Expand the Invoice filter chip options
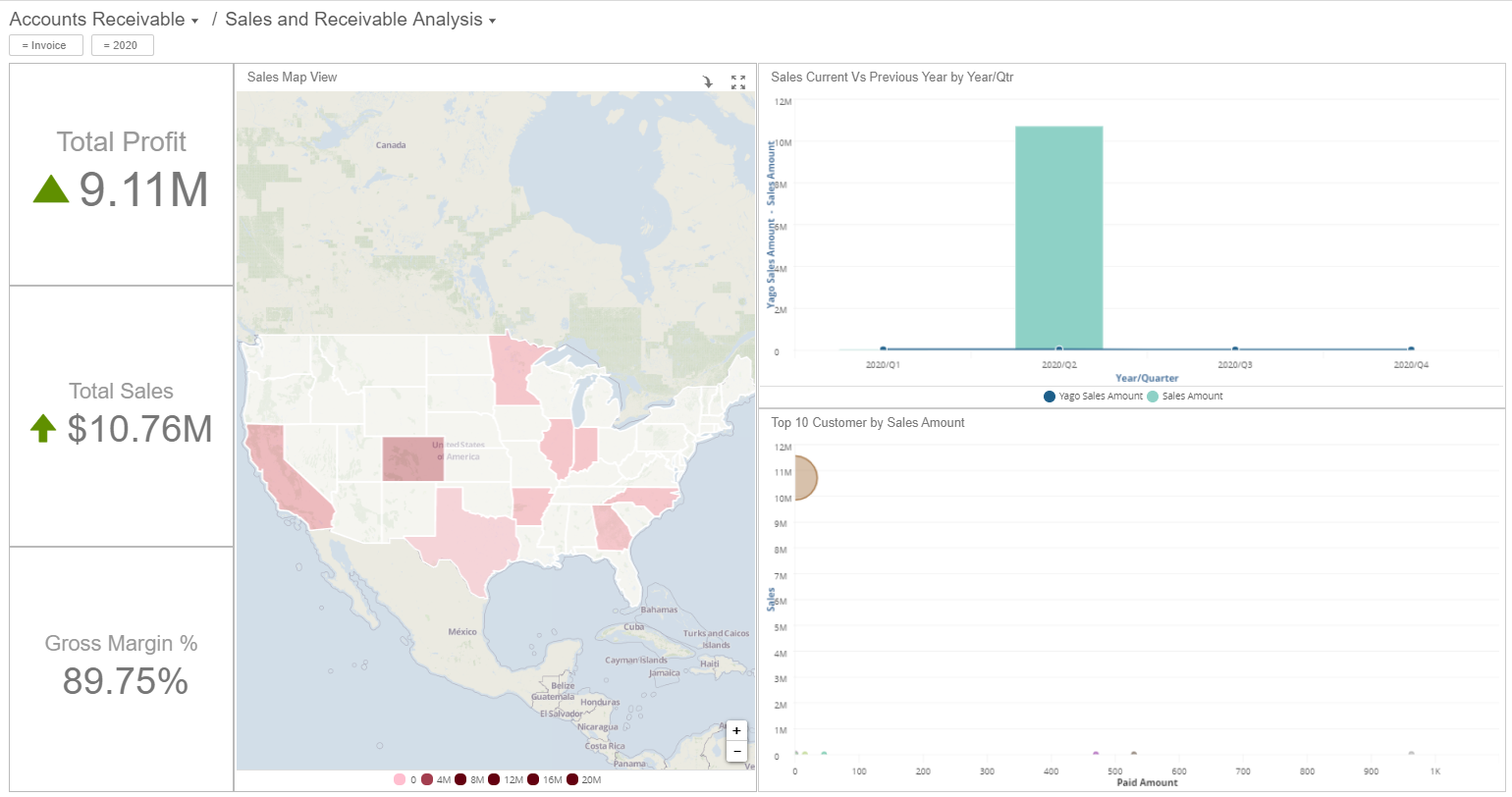Image resolution: width=1512 pixels, height=797 pixels. click(x=45, y=44)
